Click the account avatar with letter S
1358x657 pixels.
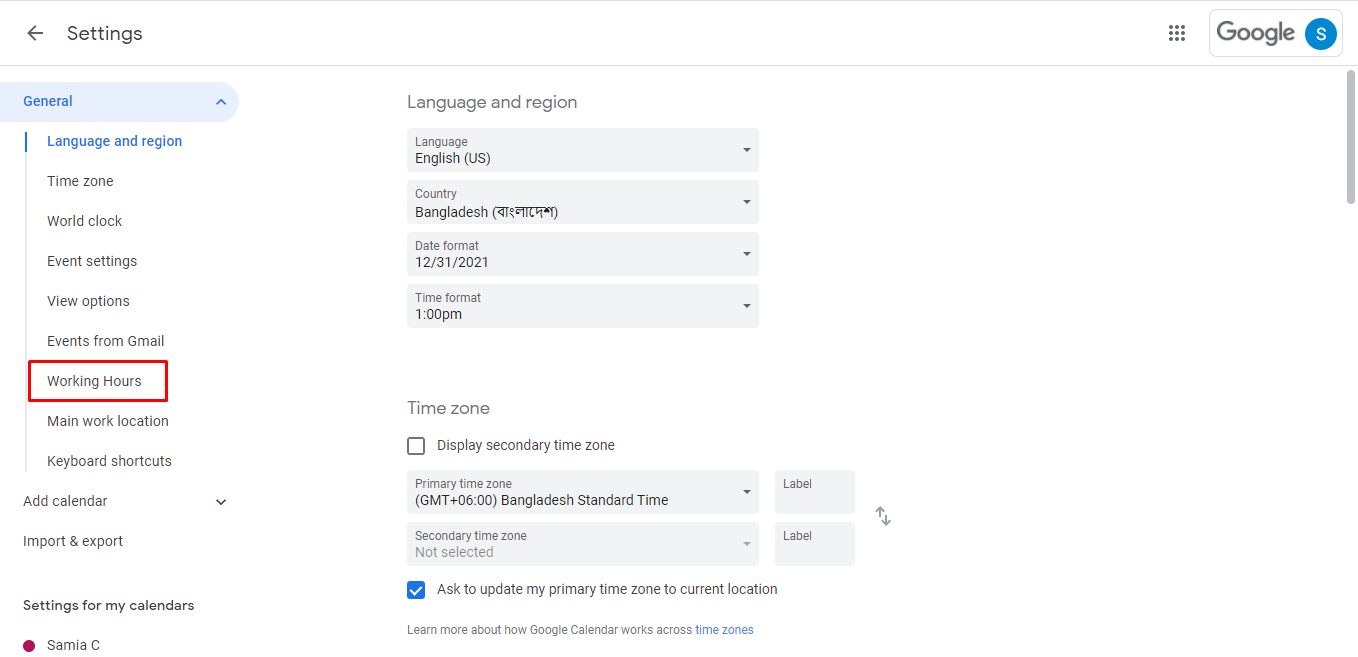1320,33
